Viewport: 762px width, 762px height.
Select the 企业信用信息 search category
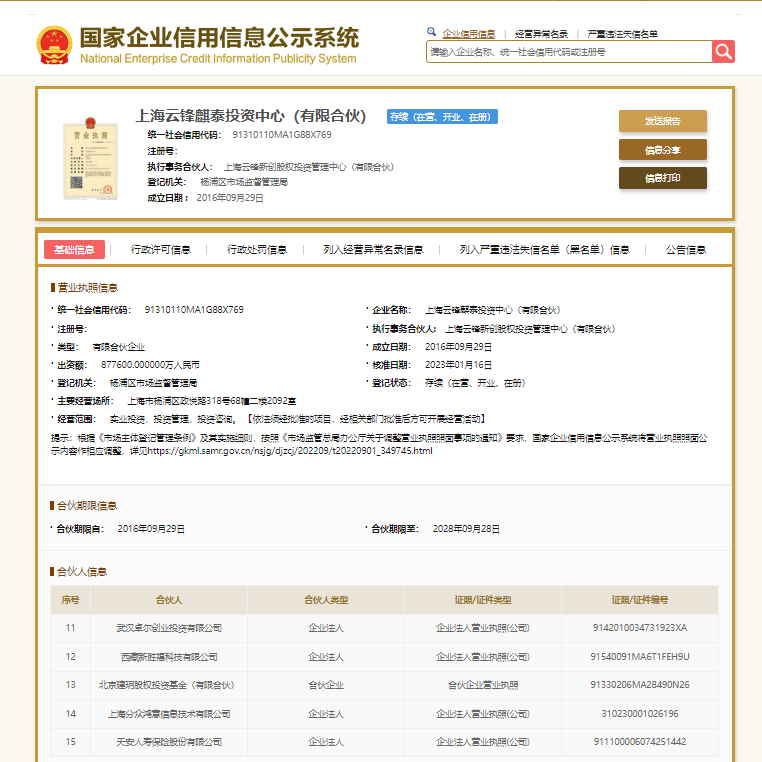click(x=468, y=34)
